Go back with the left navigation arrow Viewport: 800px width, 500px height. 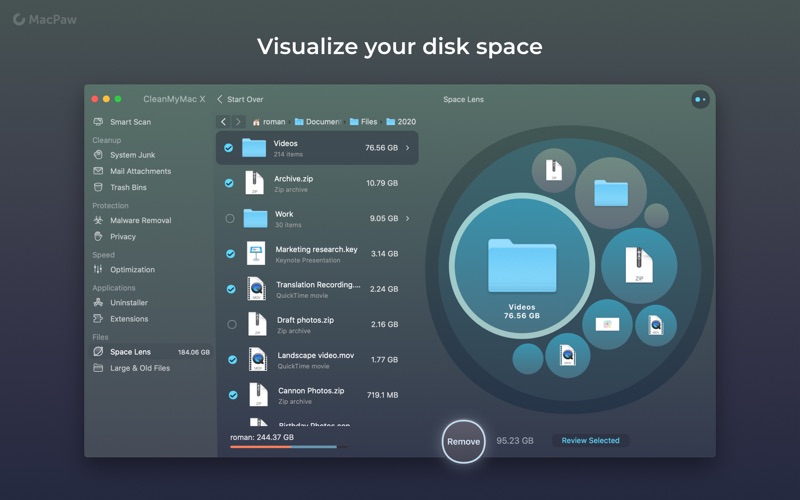pyautogui.click(x=223, y=121)
